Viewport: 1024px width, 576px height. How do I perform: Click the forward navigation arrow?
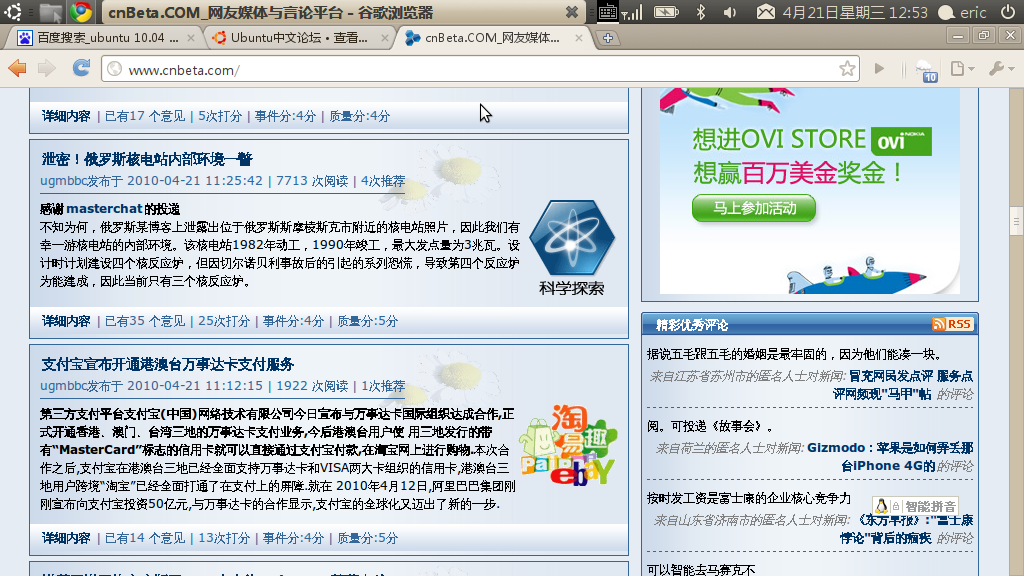click(47, 68)
